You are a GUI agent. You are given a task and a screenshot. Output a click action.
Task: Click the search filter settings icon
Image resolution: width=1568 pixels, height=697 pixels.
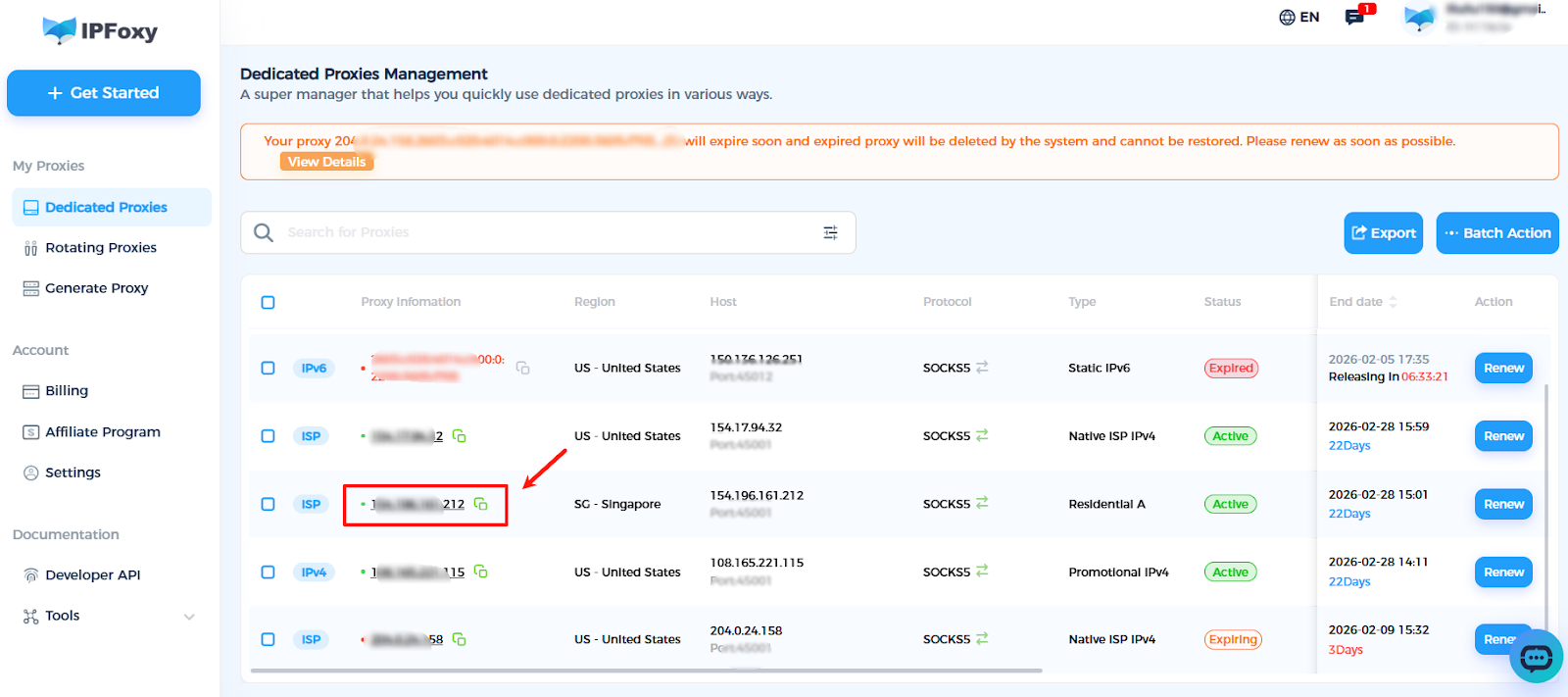[830, 232]
